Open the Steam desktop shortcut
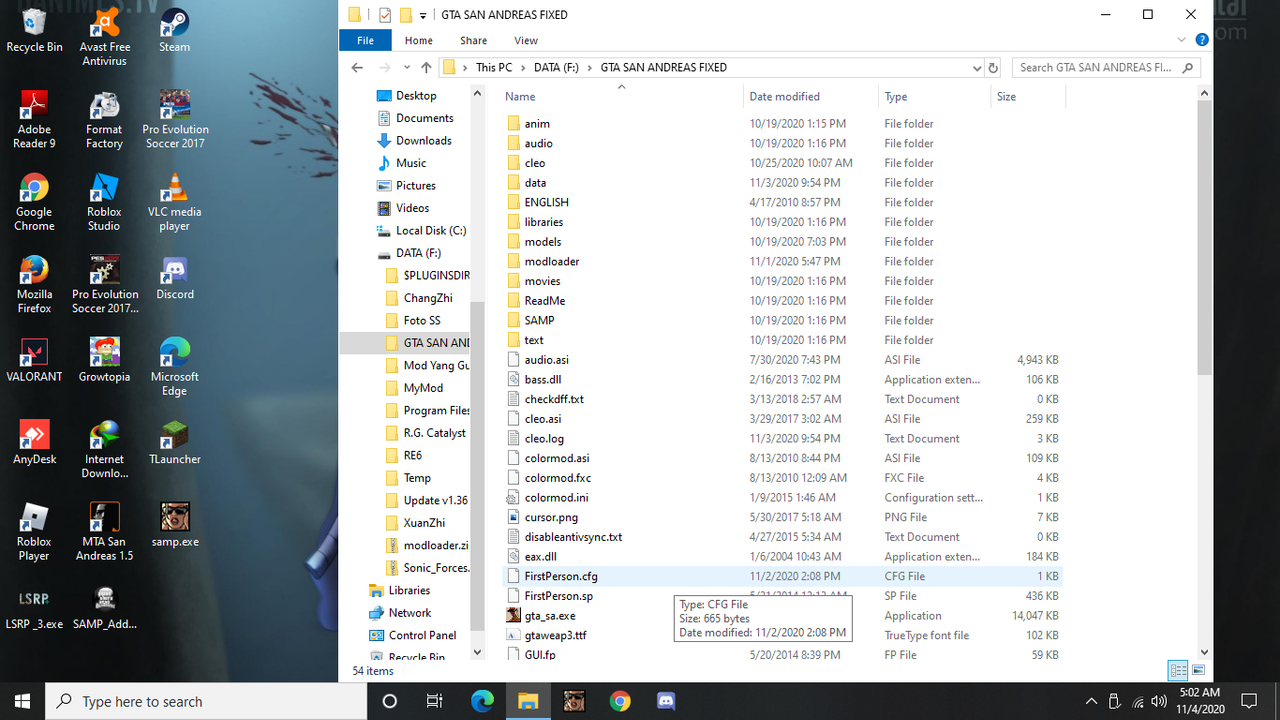 pyautogui.click(x=175, y=30)
